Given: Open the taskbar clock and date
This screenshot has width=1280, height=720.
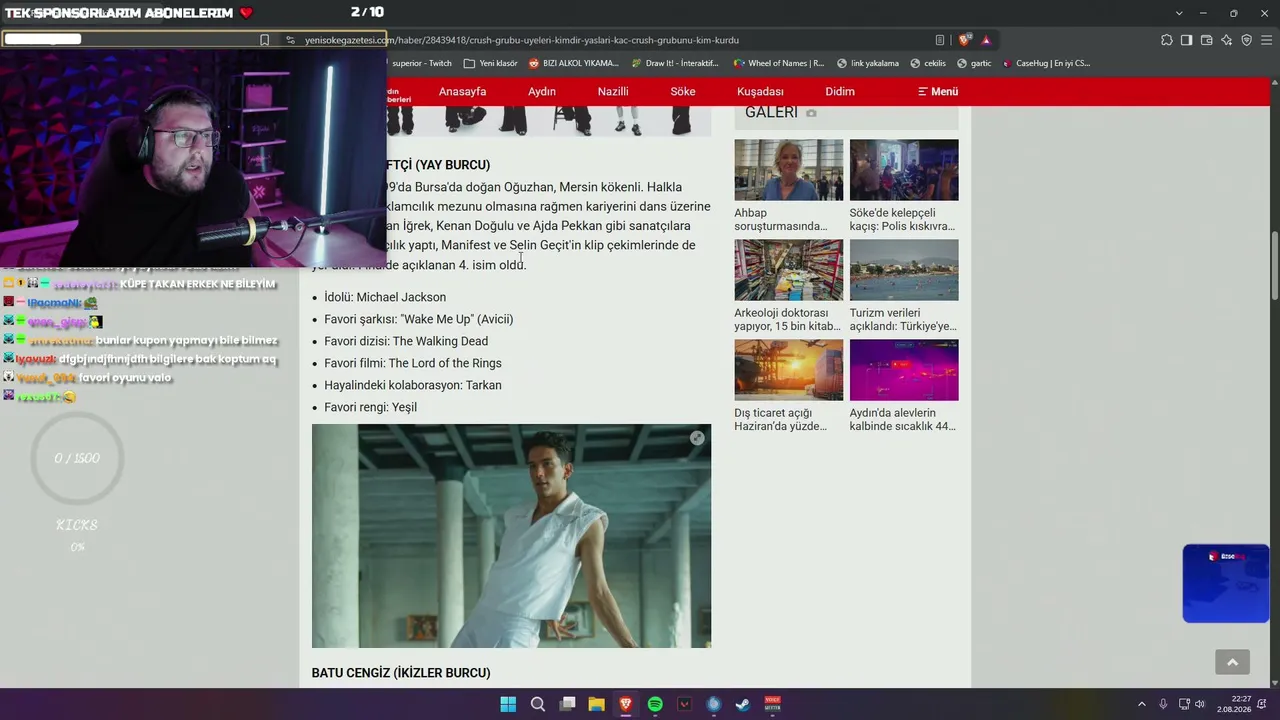Looking at the screenshot, I should pos(1234,704).
